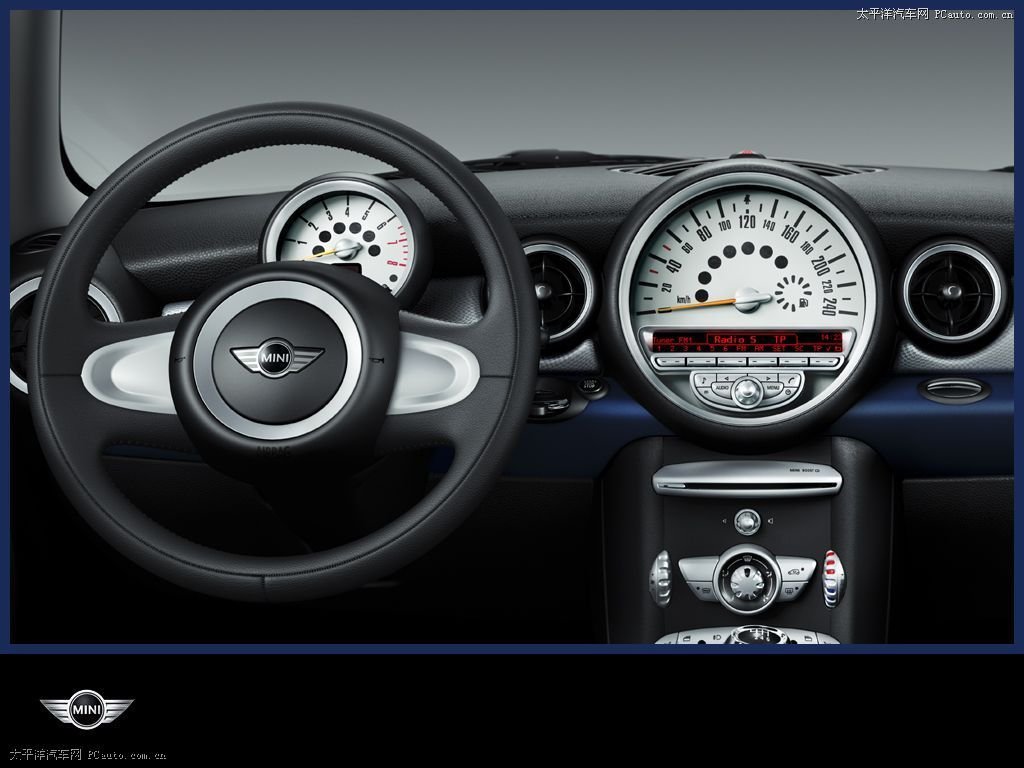Tap the MINI emblem on the steering wheel

277,357
